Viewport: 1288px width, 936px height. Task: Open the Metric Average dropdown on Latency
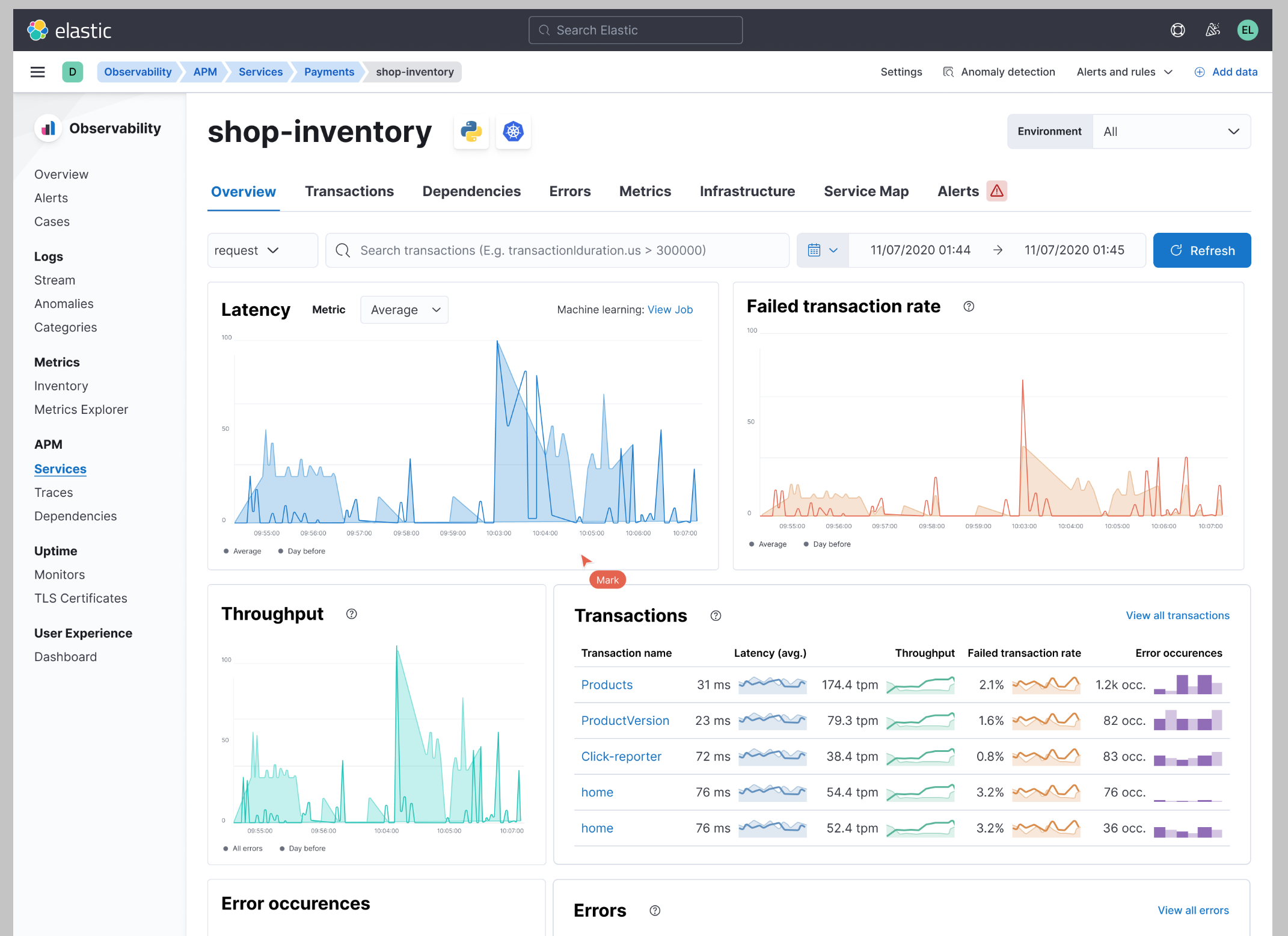(404, 309)
